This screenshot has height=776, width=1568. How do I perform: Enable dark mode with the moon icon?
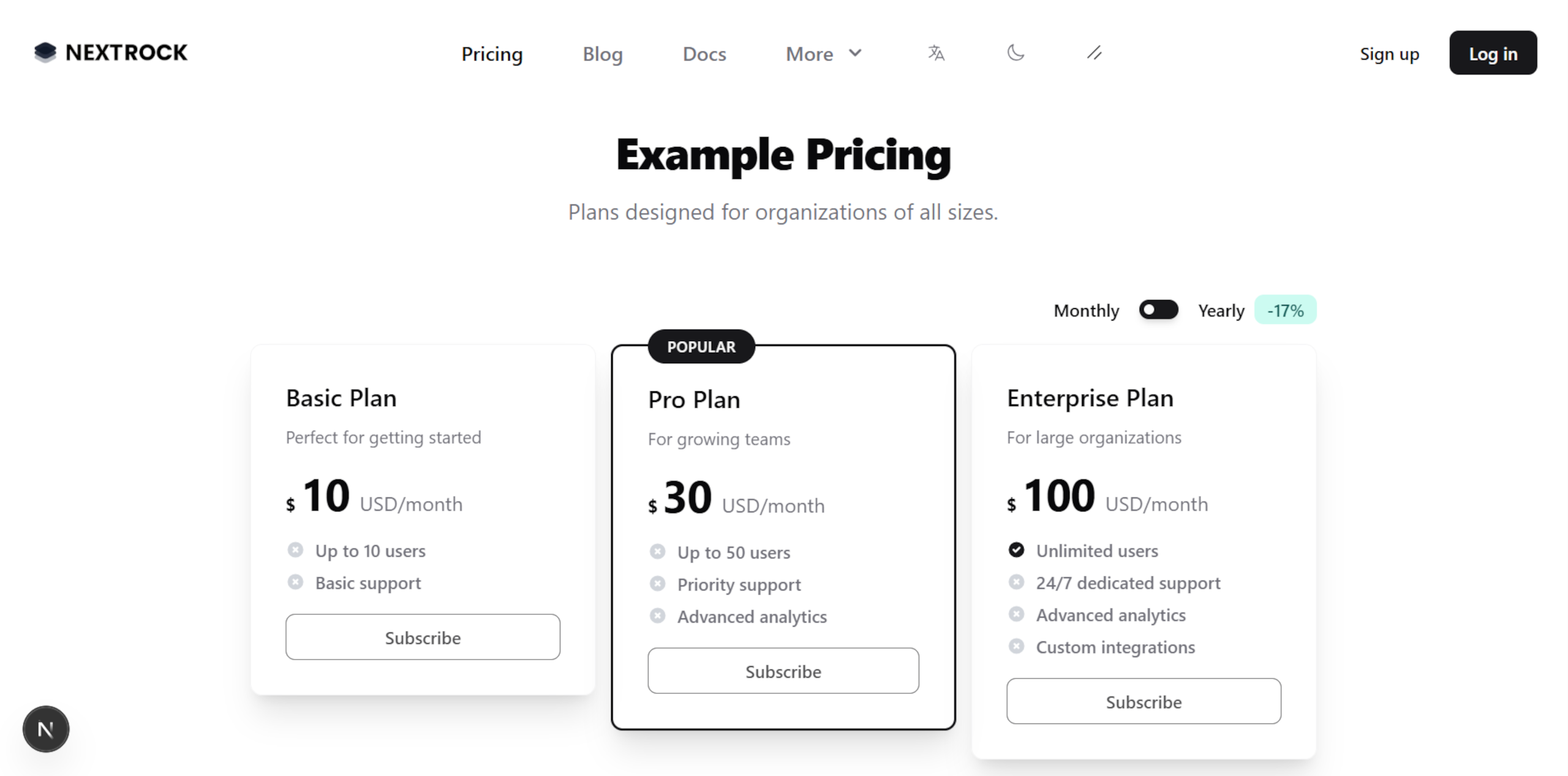click(1016, 54)
